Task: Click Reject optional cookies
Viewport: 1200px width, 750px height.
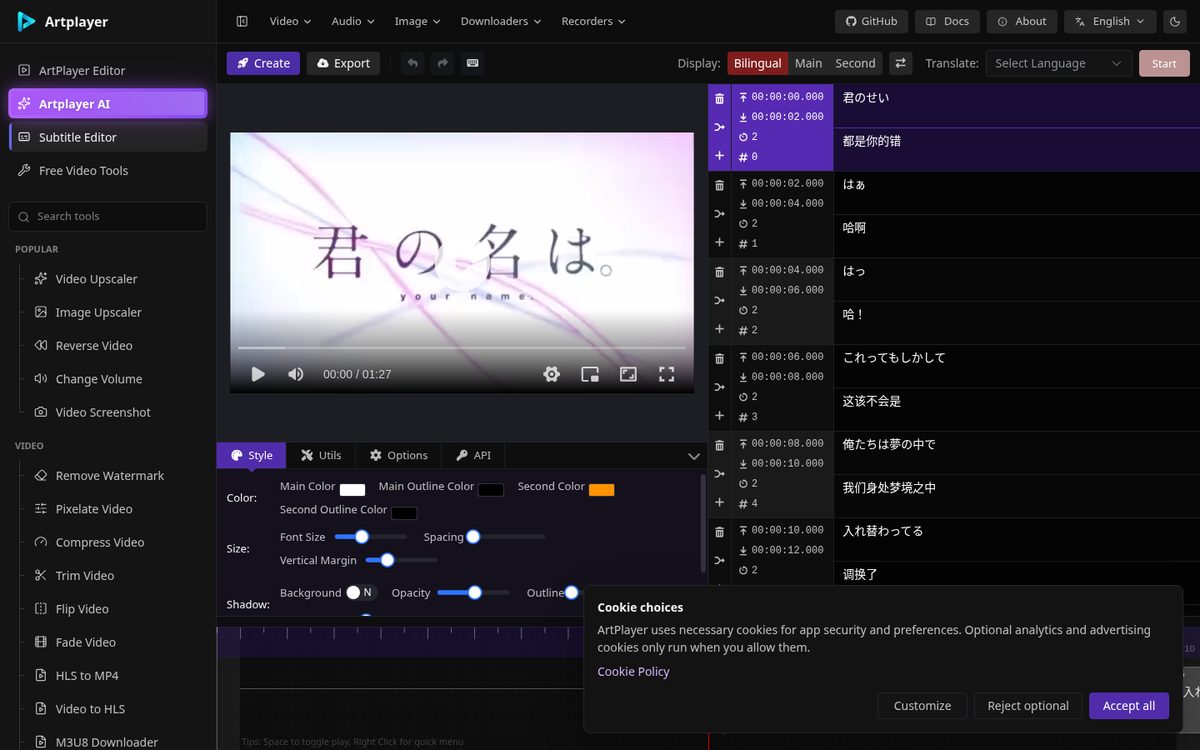Action: 1028,706
